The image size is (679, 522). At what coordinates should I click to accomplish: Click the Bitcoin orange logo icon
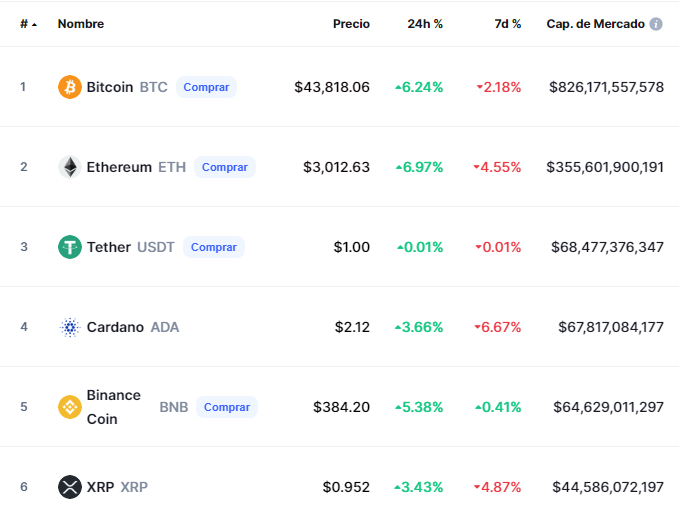tap(70, 87)
